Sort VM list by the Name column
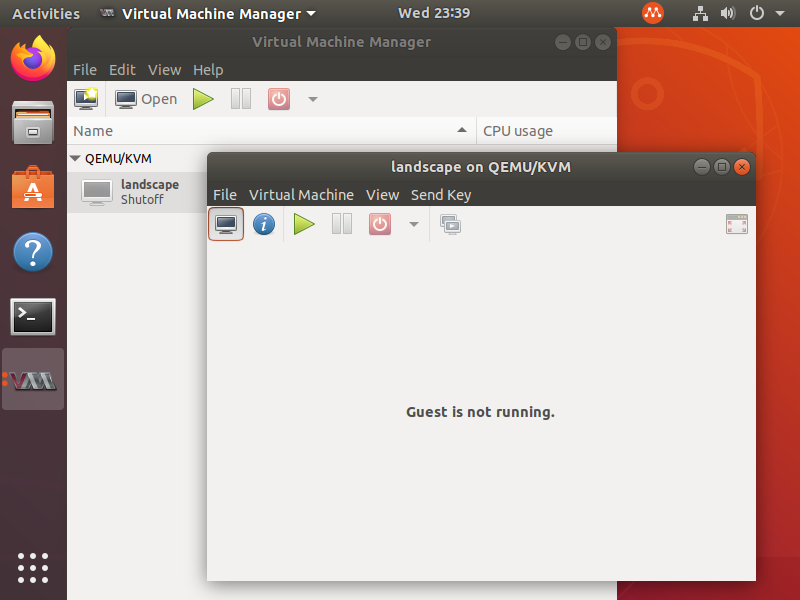The height and width of the screenshot is (600, 800). coord(271,131)
